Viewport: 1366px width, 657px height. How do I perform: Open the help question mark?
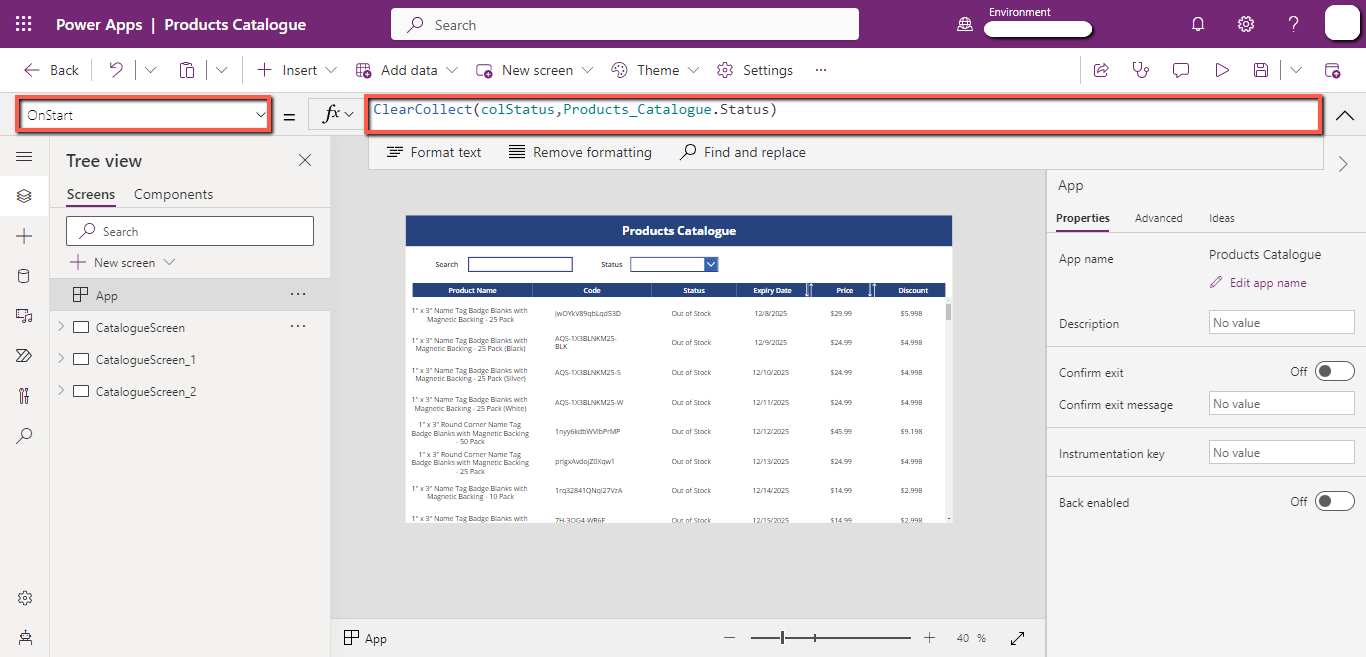point(1293,24)
